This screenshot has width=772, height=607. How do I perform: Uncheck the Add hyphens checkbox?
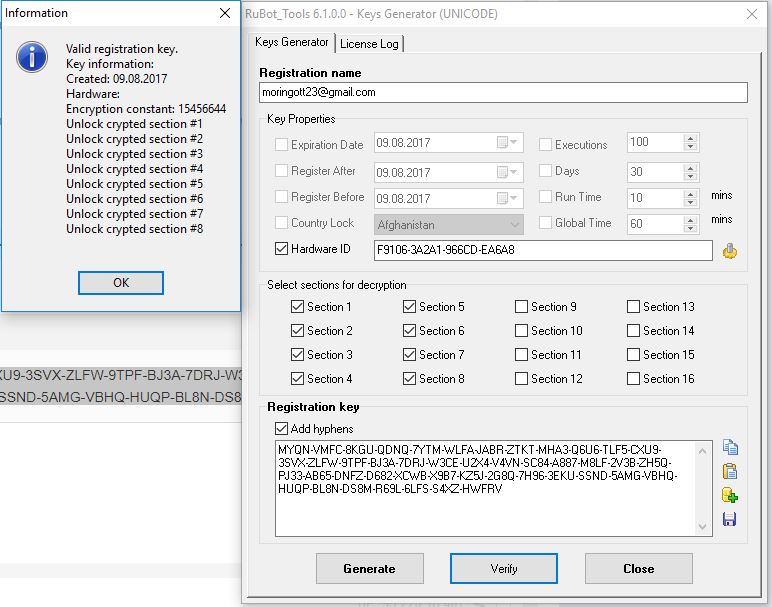[x=282, y=429]
